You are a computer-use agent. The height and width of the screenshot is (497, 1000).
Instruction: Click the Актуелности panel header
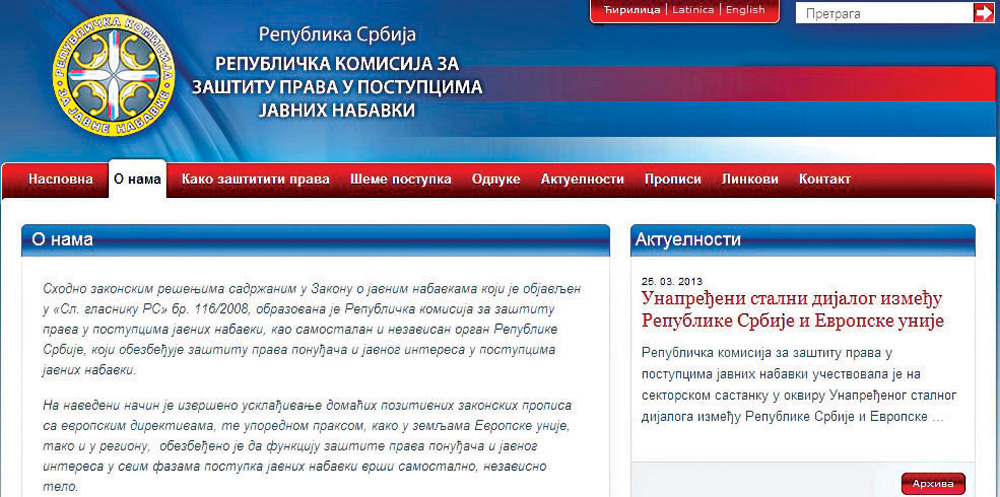pos(686,240)
